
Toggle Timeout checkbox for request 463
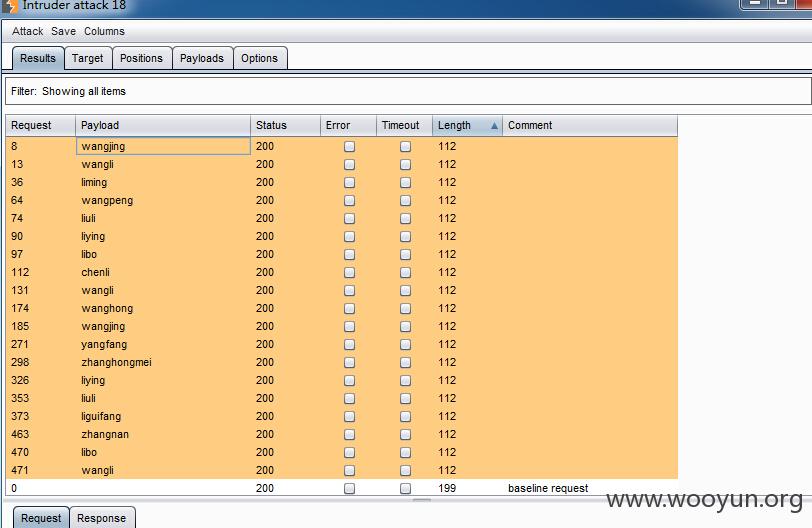click(405, 434)
